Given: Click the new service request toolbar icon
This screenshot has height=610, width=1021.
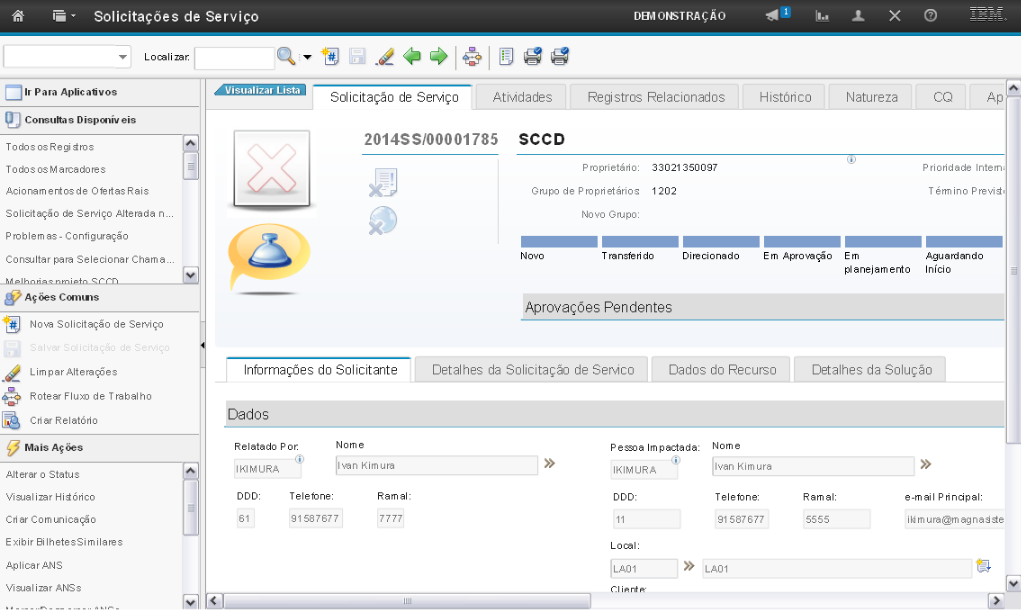Looking at the screenshot, I should click(x=331, y=57).
